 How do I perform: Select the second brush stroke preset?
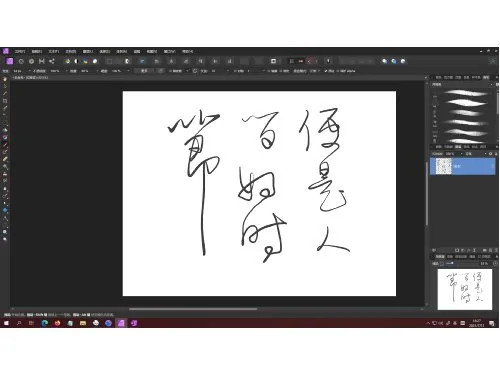466,103
